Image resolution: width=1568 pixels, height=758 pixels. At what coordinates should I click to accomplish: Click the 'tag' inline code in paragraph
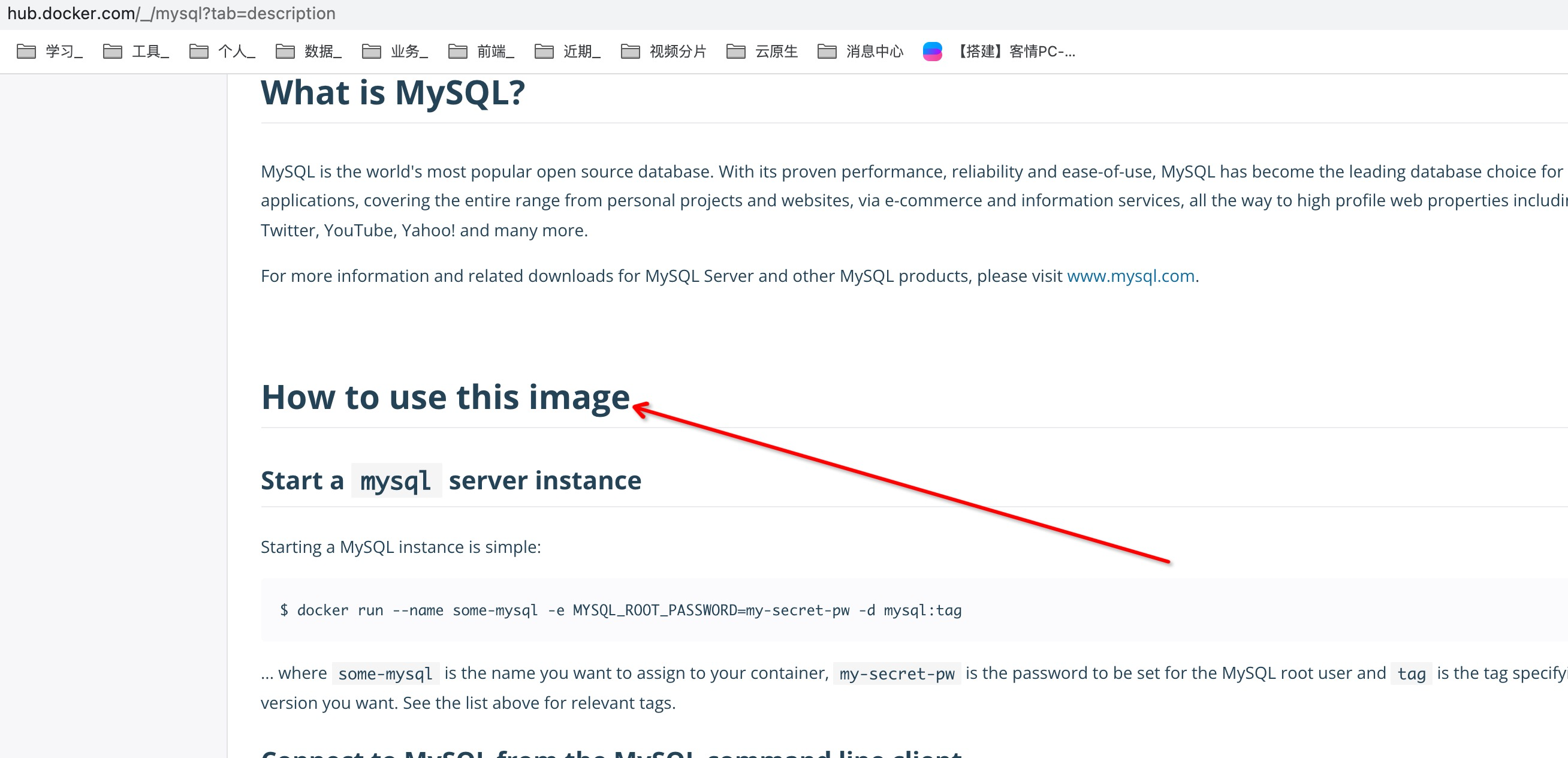pos(1412,674)
